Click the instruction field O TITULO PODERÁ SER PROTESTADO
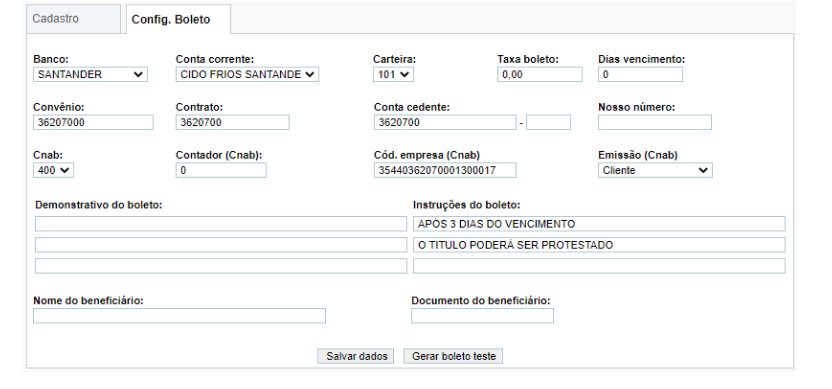This screenshot has height=389, width=832. point(599,245)
